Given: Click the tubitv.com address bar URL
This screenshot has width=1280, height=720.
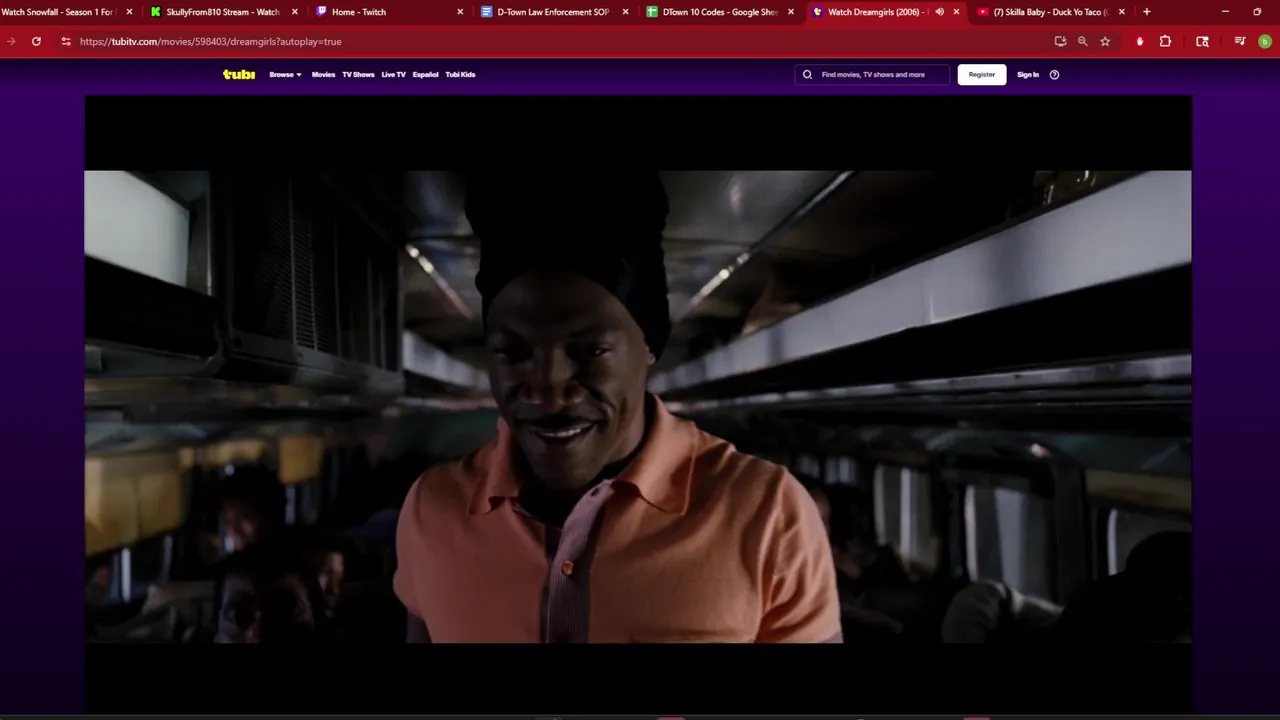Looking at the screenshot, I should [210, 41].
